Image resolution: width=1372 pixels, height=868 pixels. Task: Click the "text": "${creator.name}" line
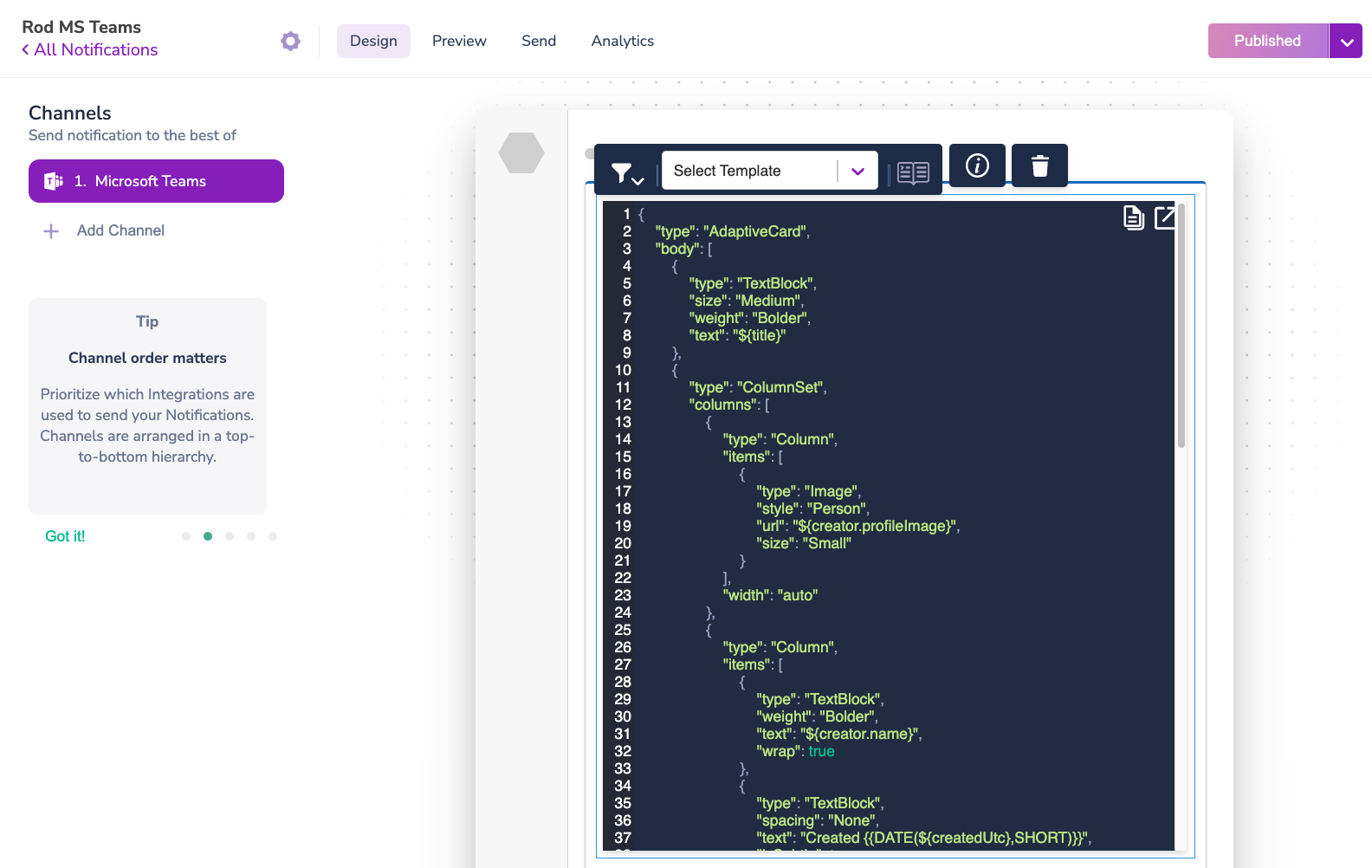(x=838, y=734)
